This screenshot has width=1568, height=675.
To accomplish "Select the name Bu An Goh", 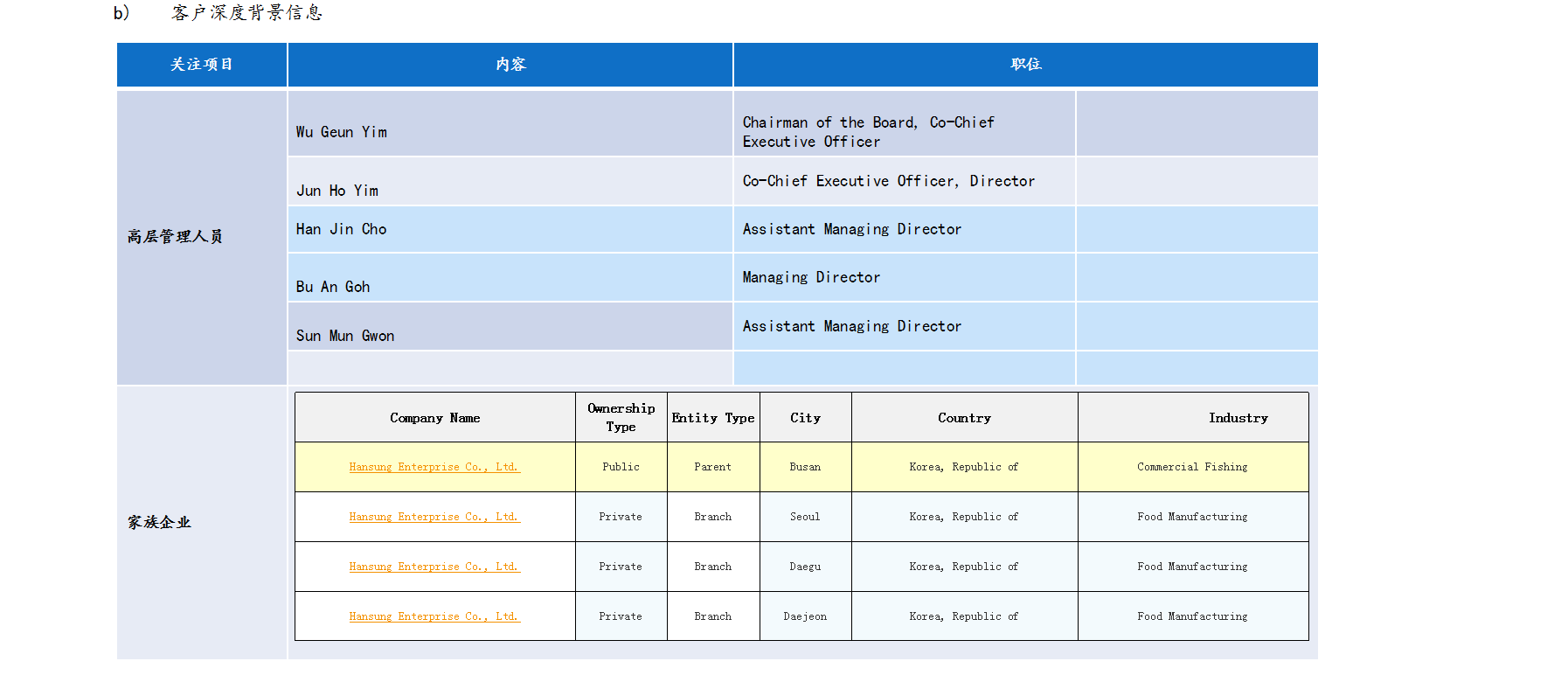I will pyautogui.click(x=333, y=287).
